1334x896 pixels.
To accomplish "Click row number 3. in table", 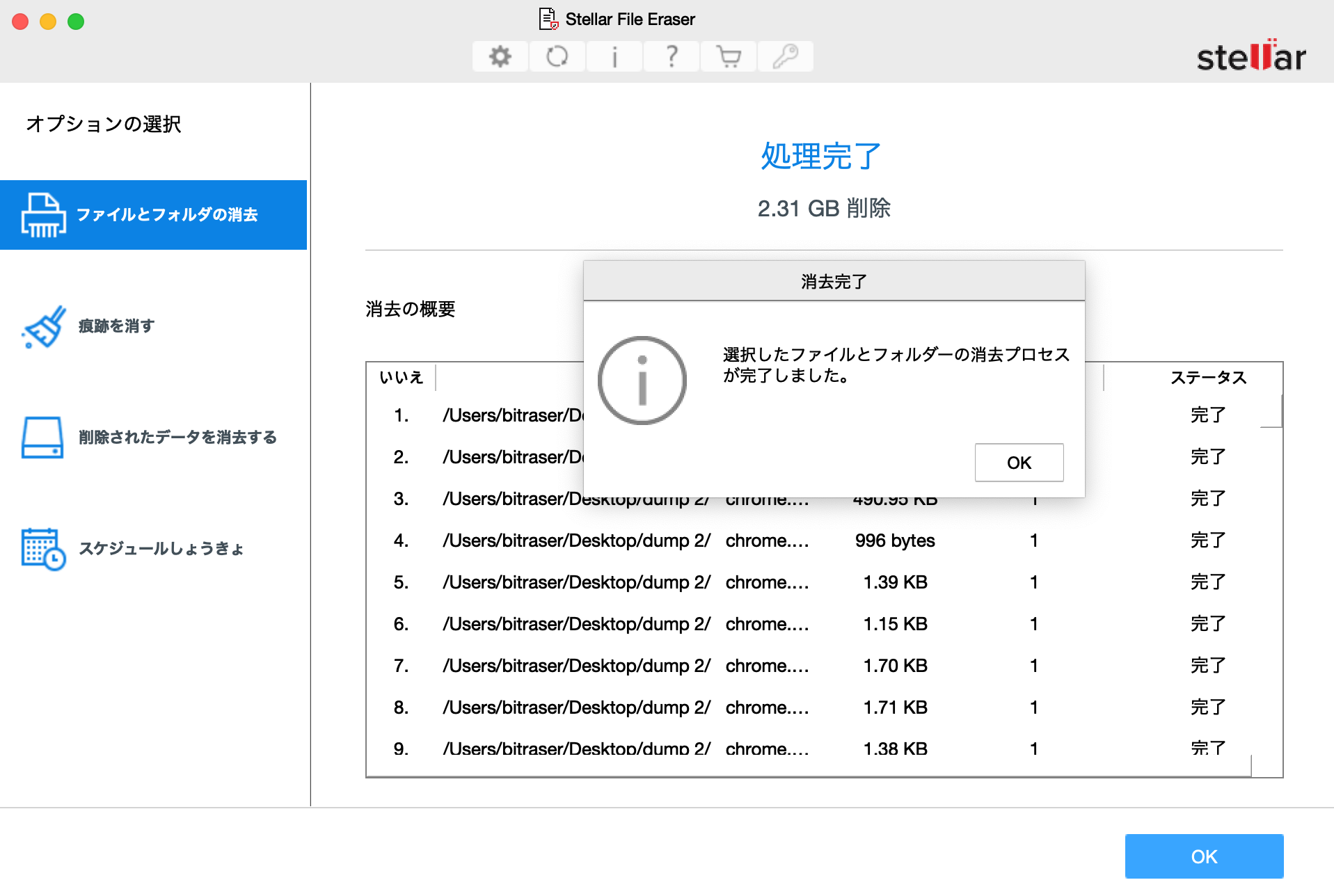I will coord(401,499).
